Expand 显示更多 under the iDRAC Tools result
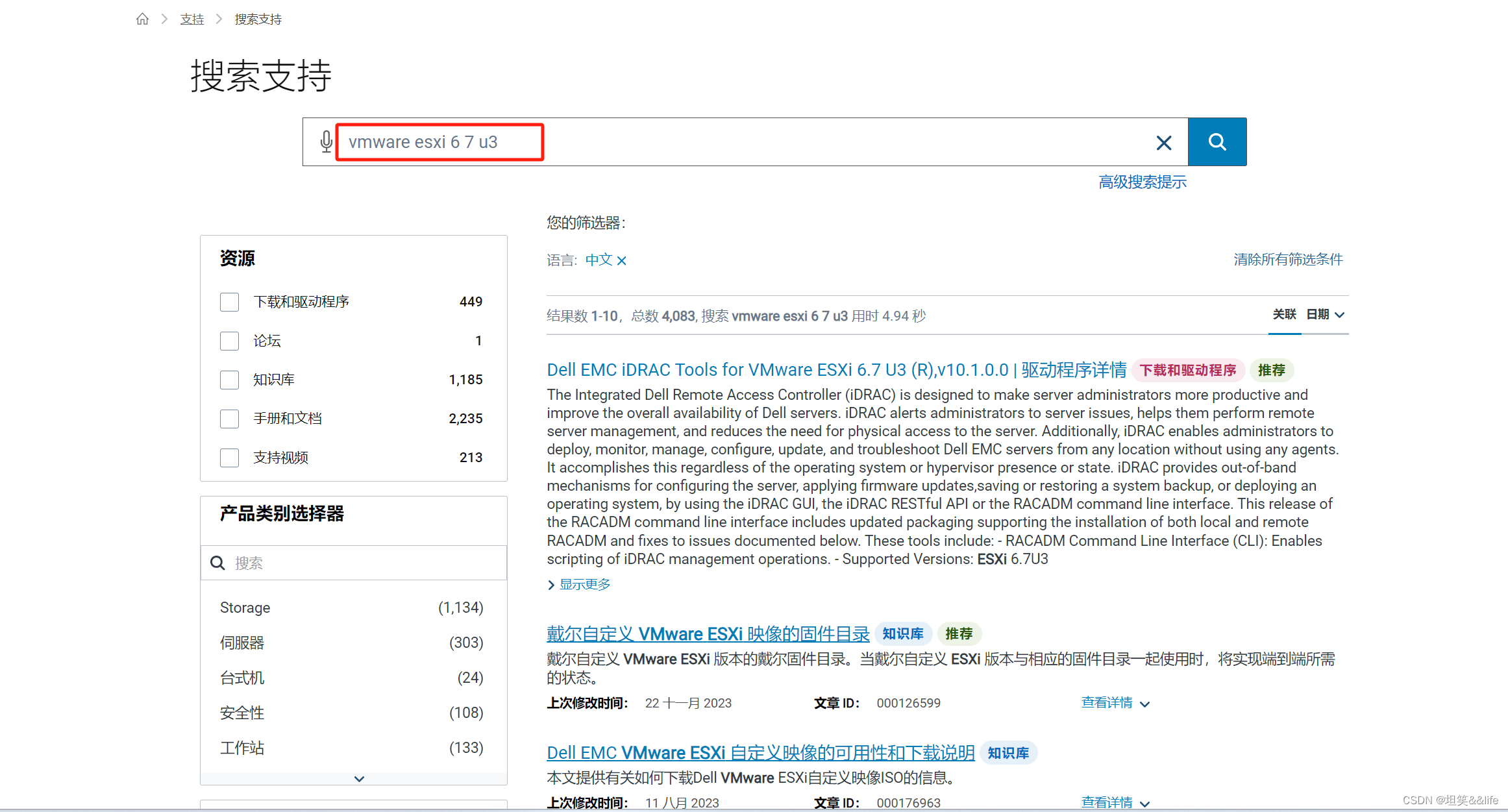Viewport: 1508px width, 812px height. click(x=579, y=584)
